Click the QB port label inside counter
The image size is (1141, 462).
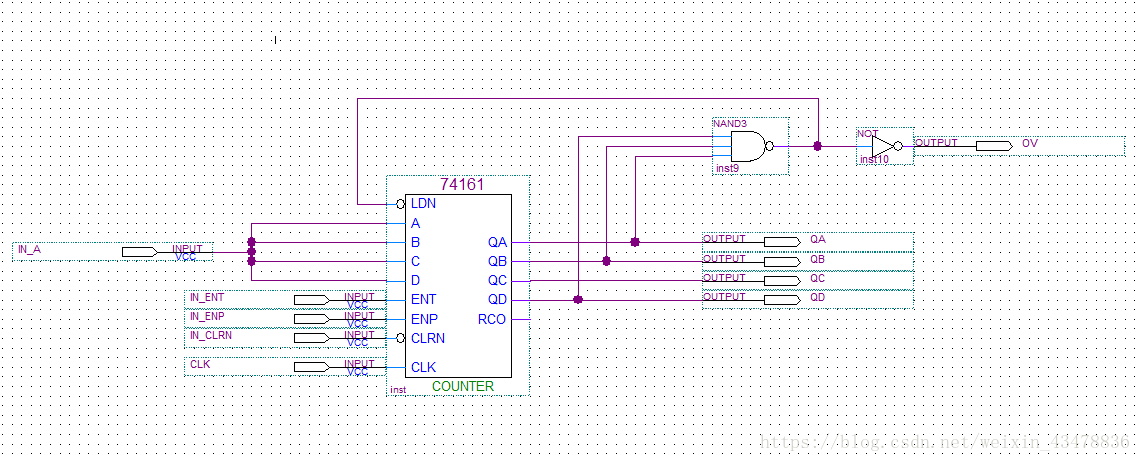[x=497, y=262]
